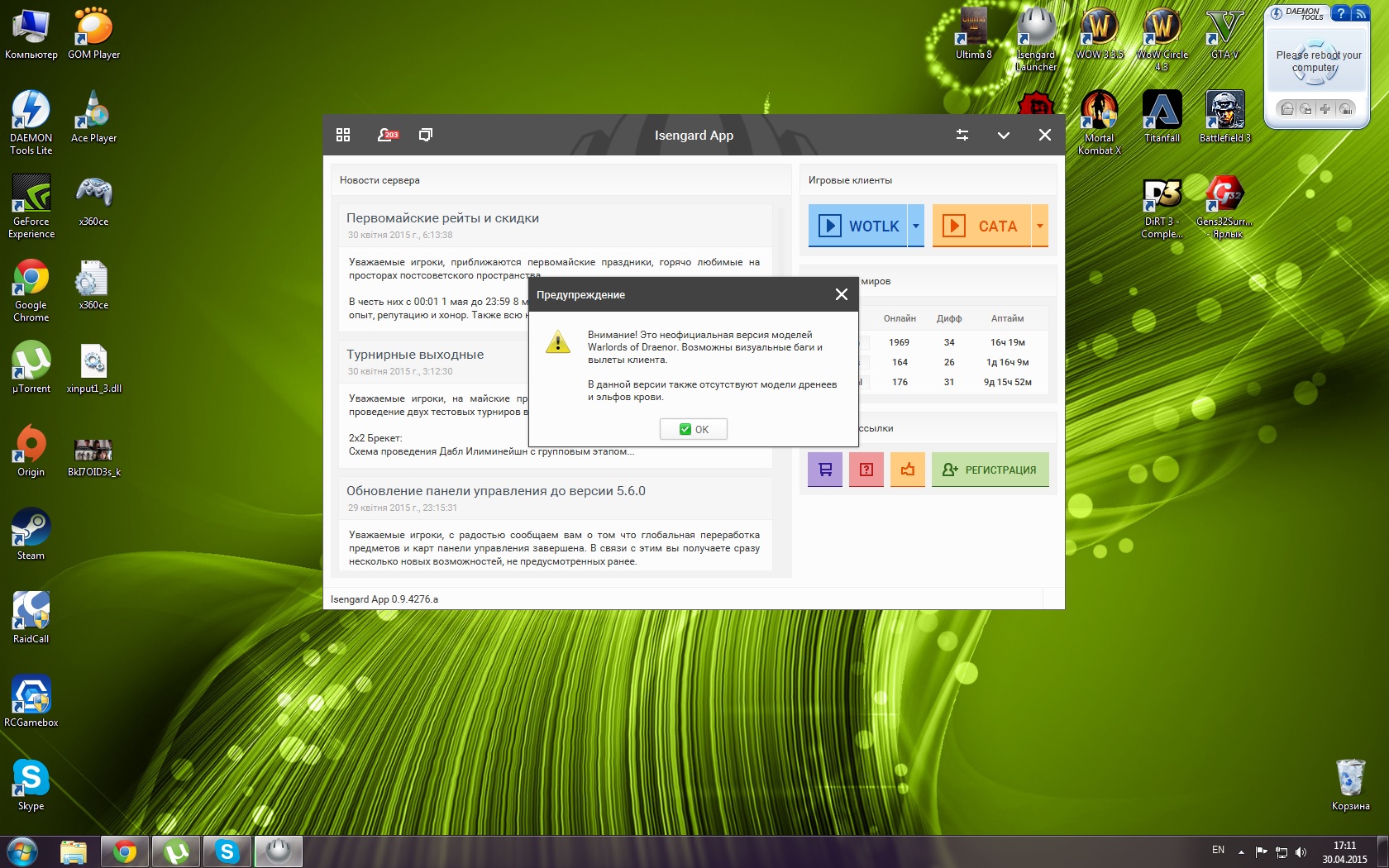Expand the WOTLK client dropdown arrow

tap(916, 226)
